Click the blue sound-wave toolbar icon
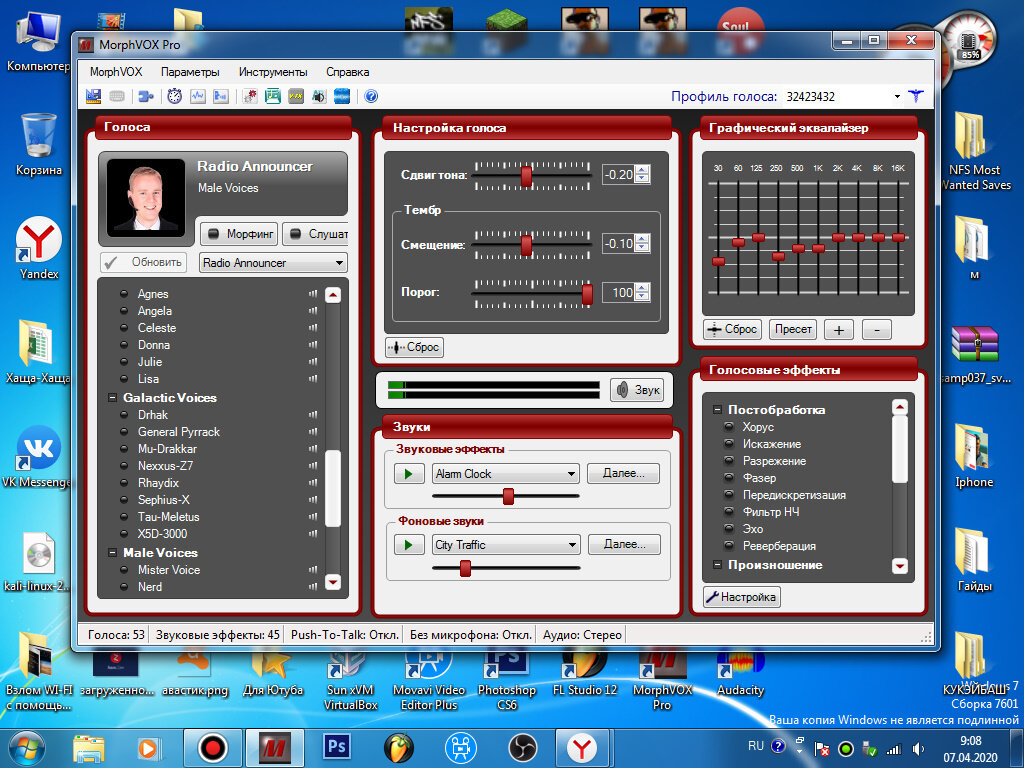 [x=342, y=97]
